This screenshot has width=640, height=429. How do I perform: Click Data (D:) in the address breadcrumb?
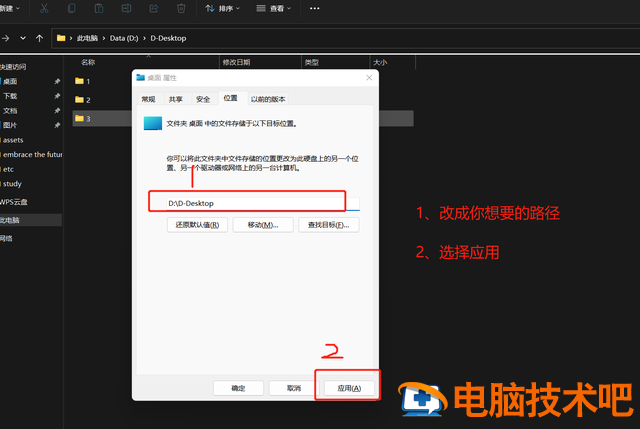124,38
